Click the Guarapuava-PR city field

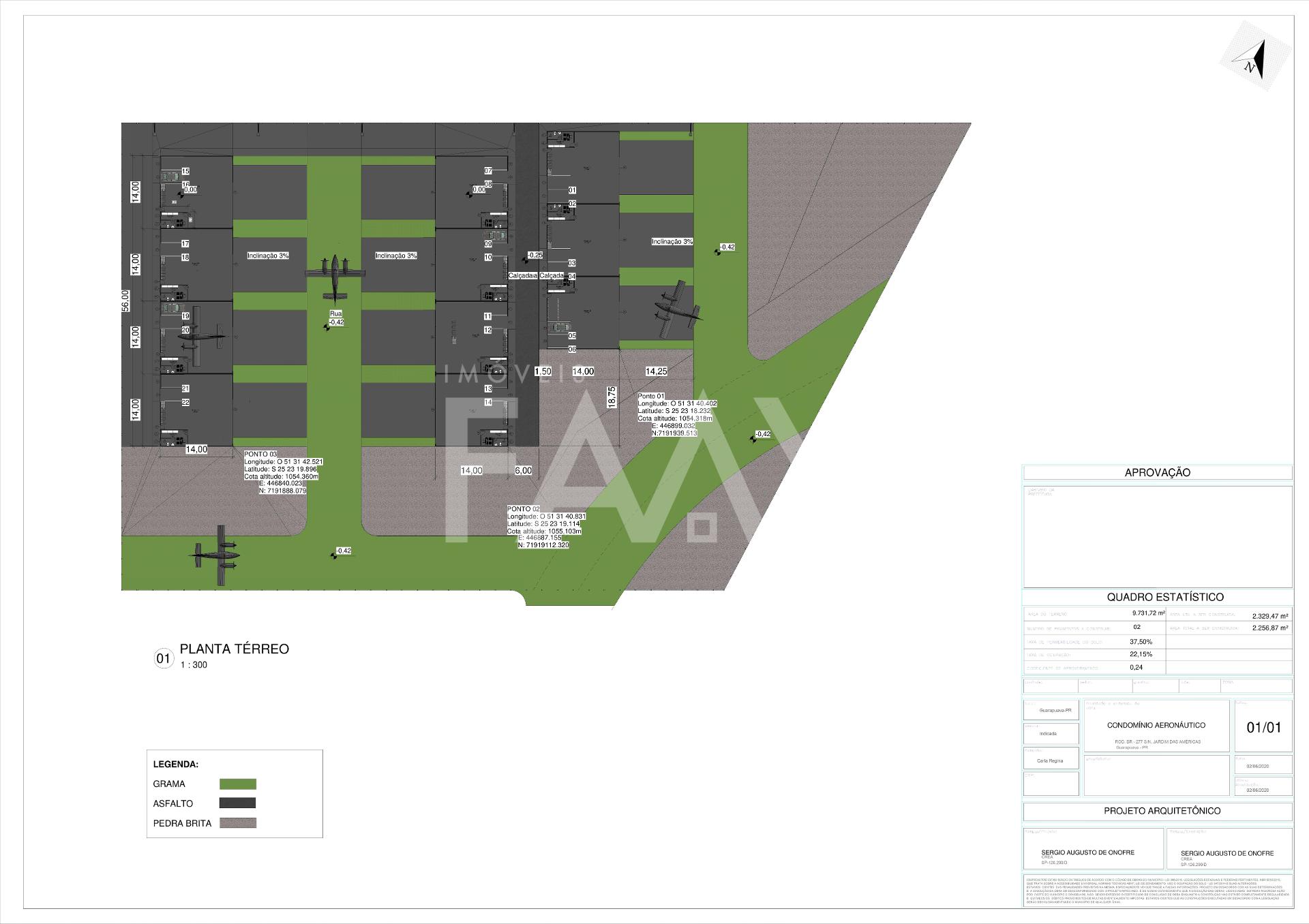[x=1051, y=710]
